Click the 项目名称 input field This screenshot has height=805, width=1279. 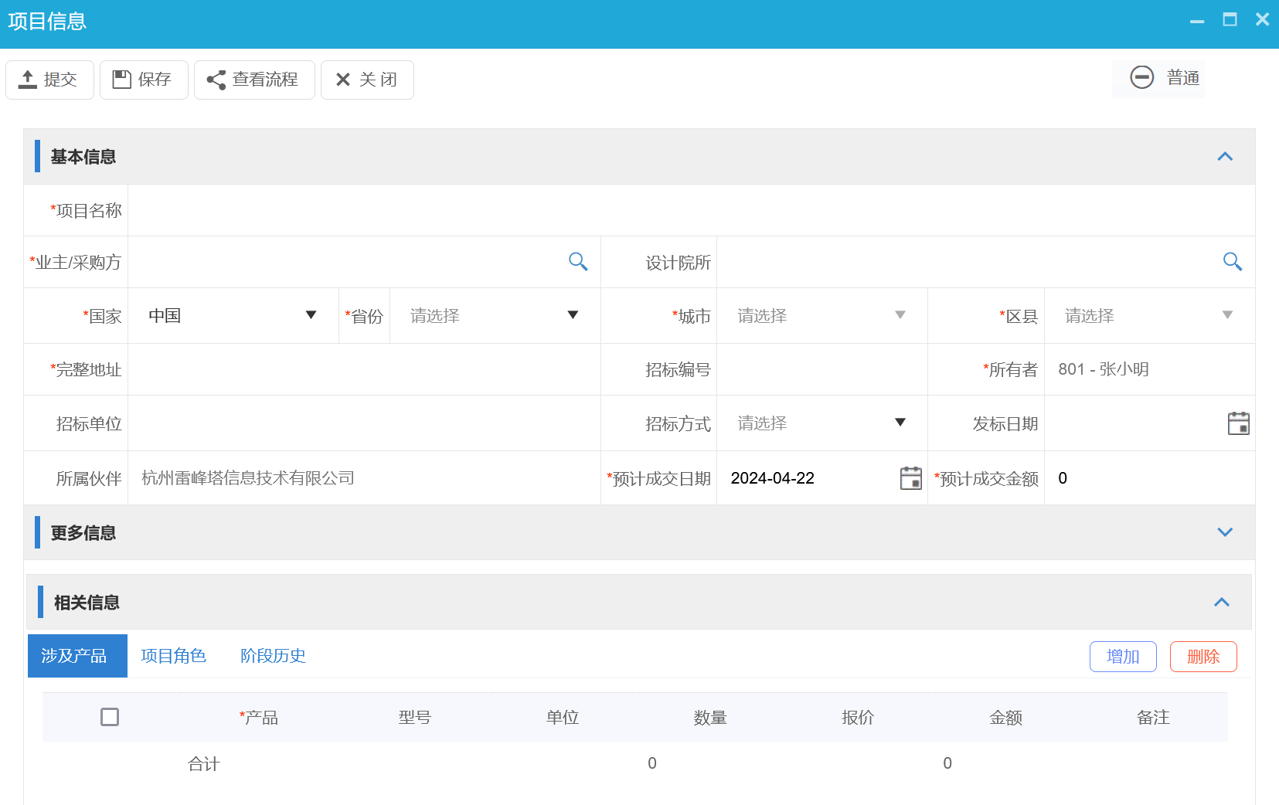(600, 209)
